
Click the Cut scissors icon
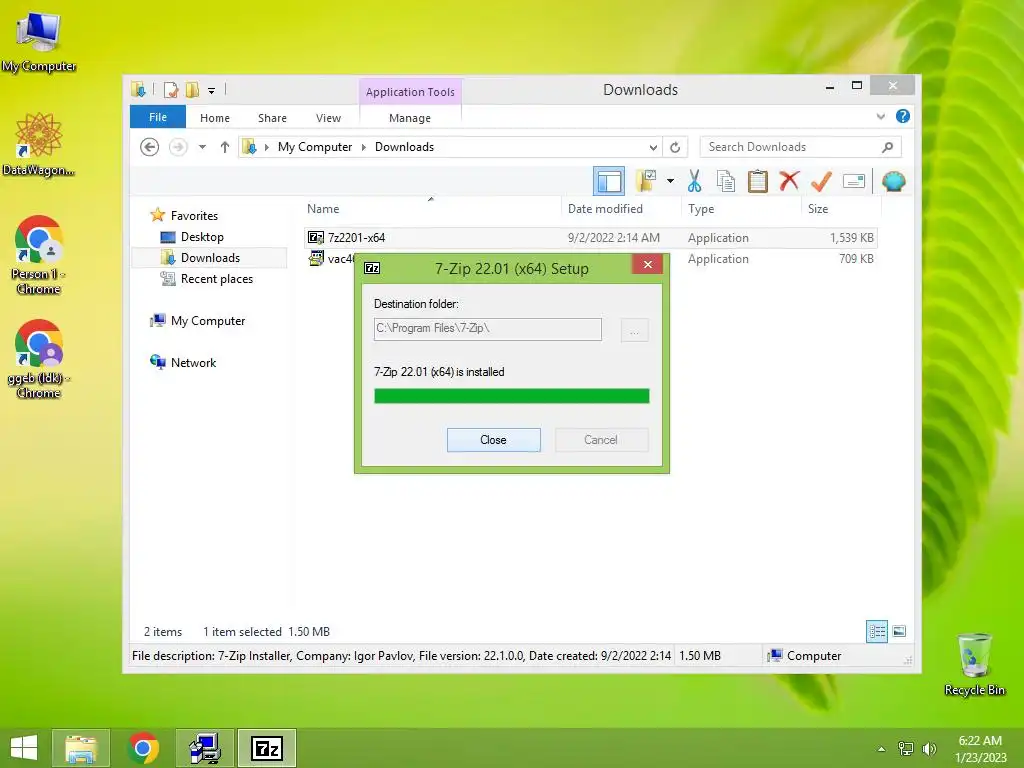tap(694, 181)
